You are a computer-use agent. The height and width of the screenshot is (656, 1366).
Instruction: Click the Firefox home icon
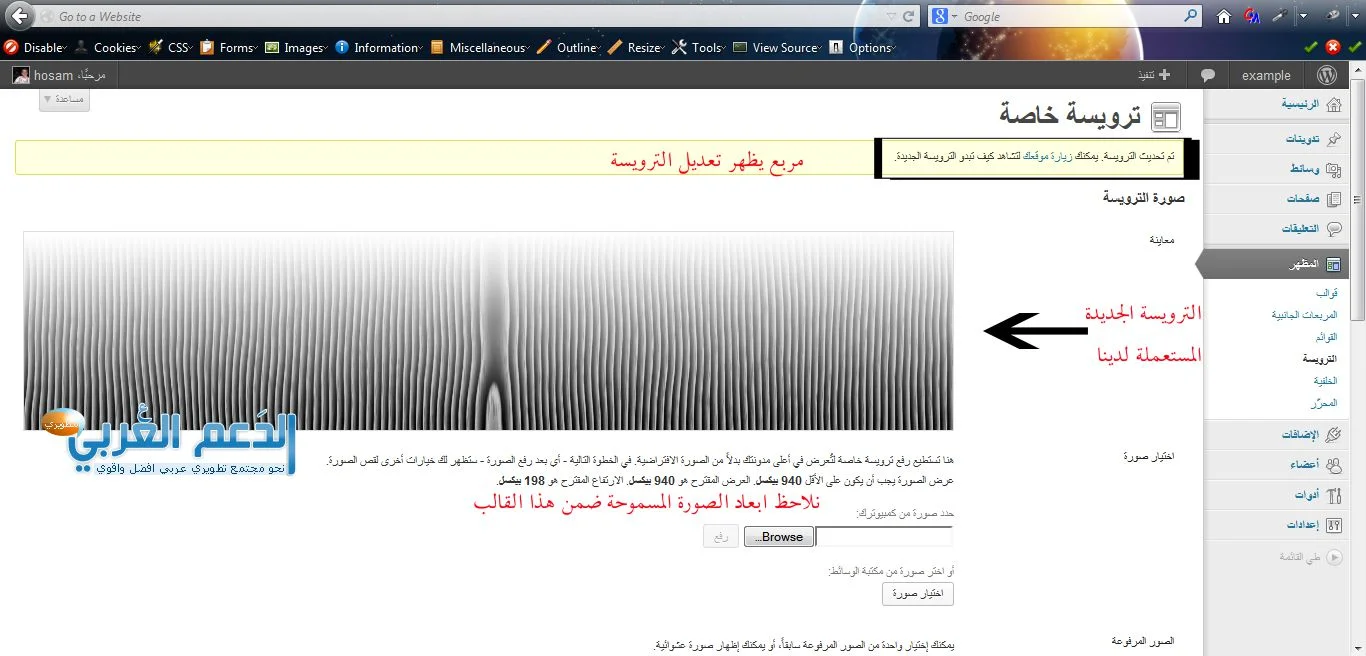[1224, 16]
